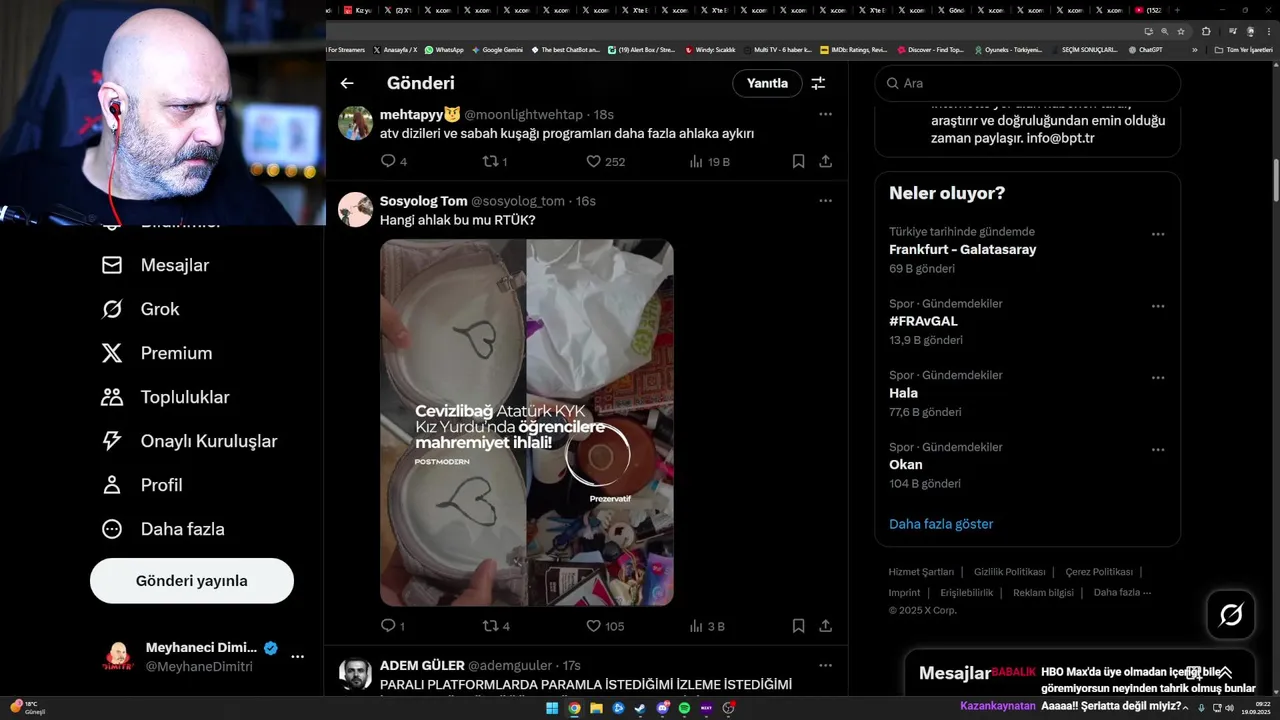Focus the Ara search field
Screen dimensions: 1280x720
coord(1028,83)
